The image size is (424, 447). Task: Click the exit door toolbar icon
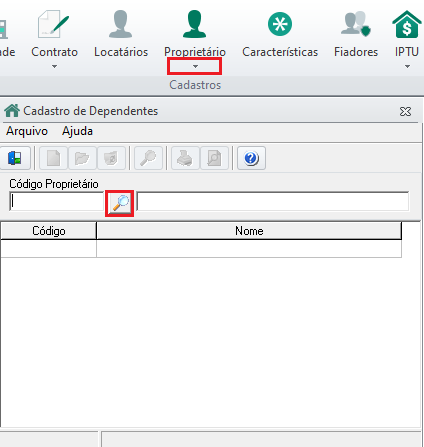click(x=15, y=158)
